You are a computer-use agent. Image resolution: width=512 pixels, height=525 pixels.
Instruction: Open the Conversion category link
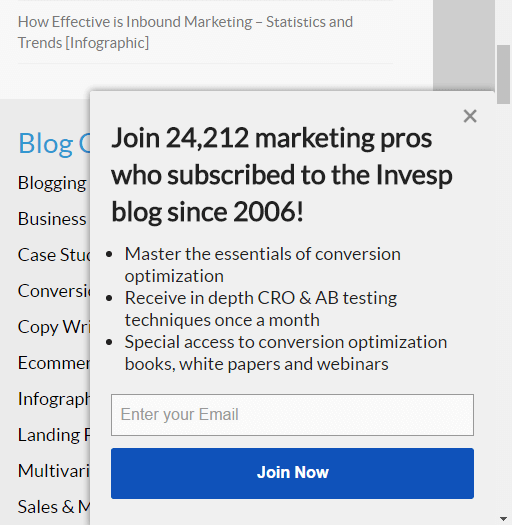tap(54, 291)
